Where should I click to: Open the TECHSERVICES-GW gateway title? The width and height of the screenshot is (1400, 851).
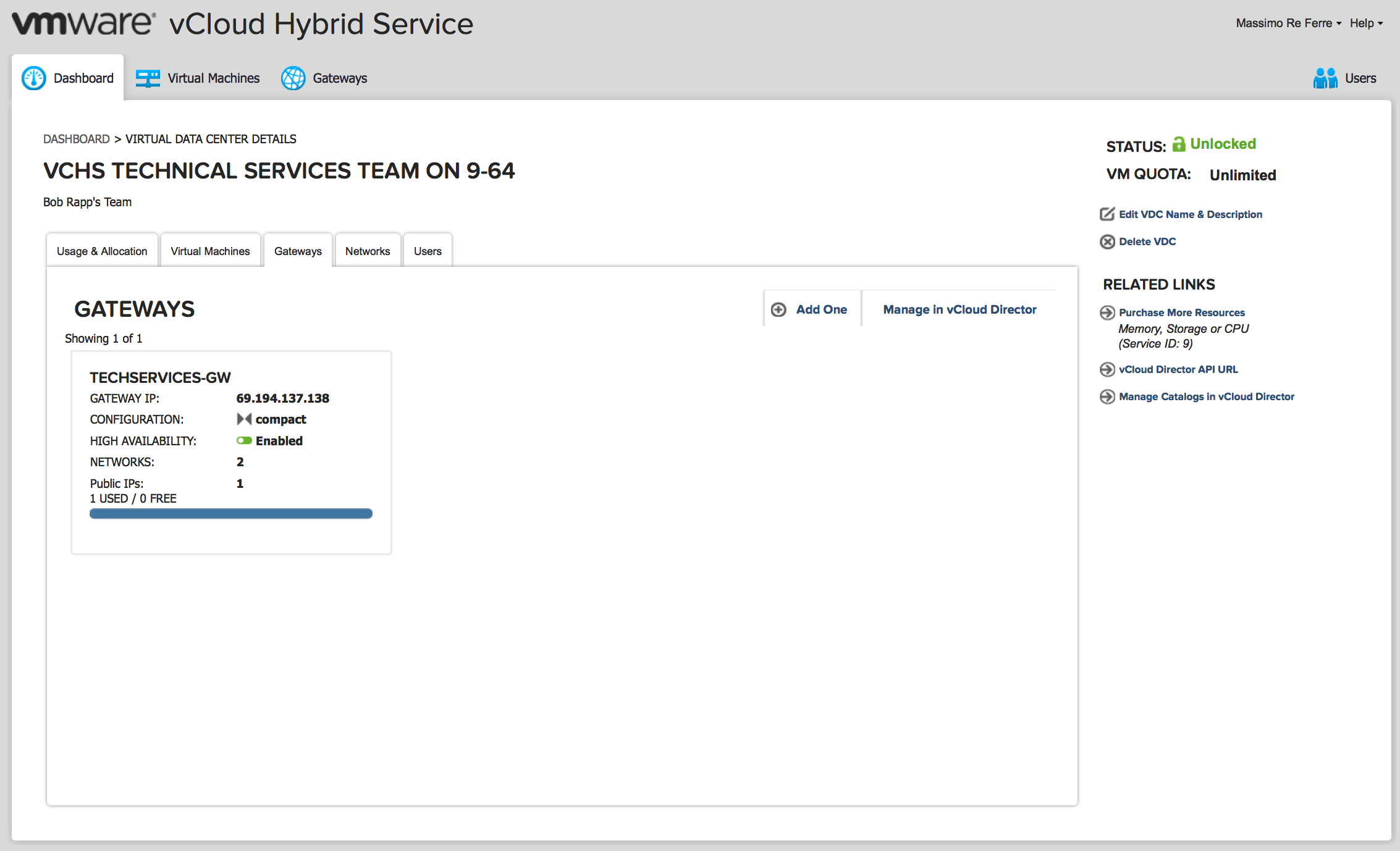point(160,377)
